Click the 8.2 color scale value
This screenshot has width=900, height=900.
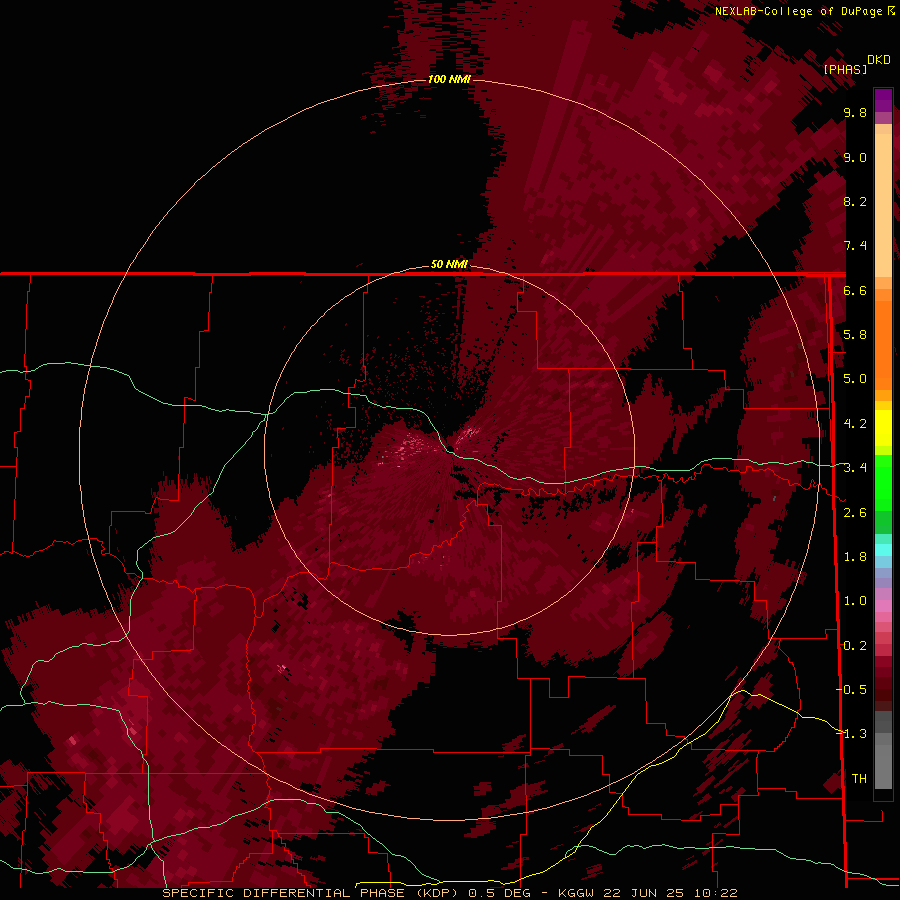[x=855, y=201]
